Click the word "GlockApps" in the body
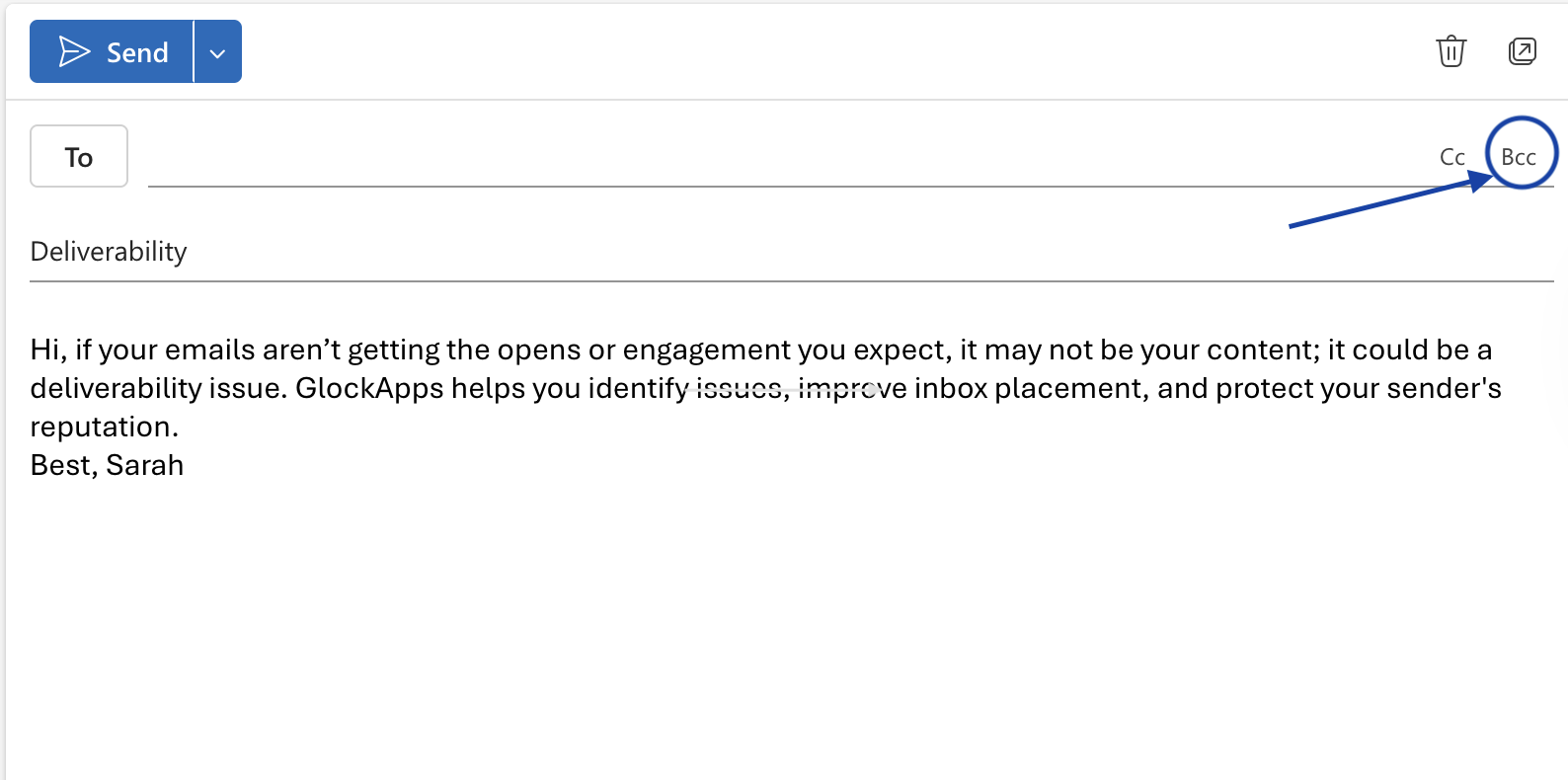1568x780 pixels. tap(369, 388)
